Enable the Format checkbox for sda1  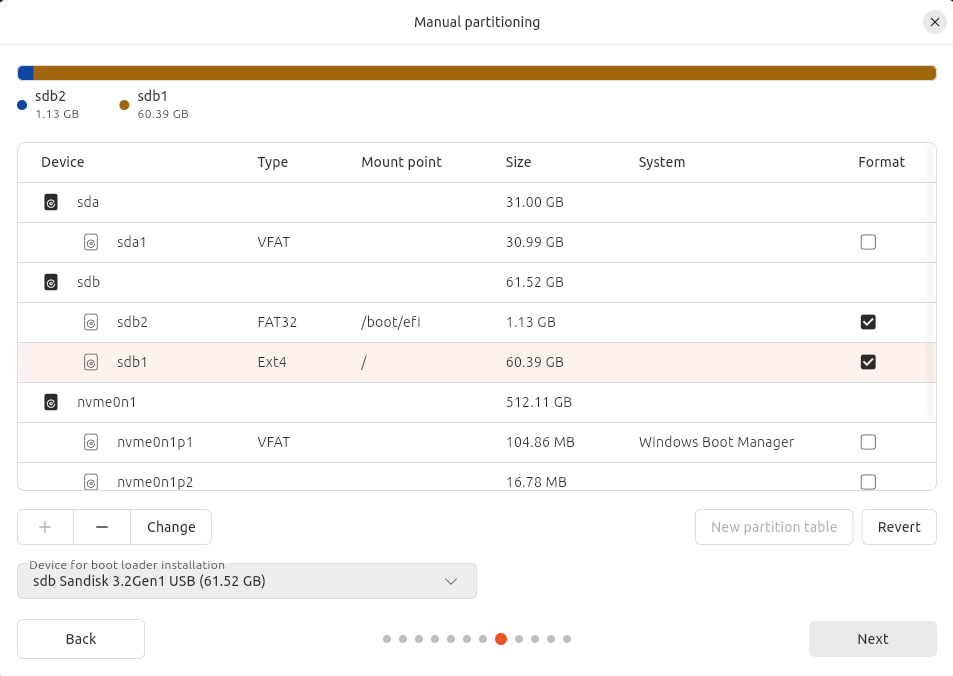(x=868, y=242)
